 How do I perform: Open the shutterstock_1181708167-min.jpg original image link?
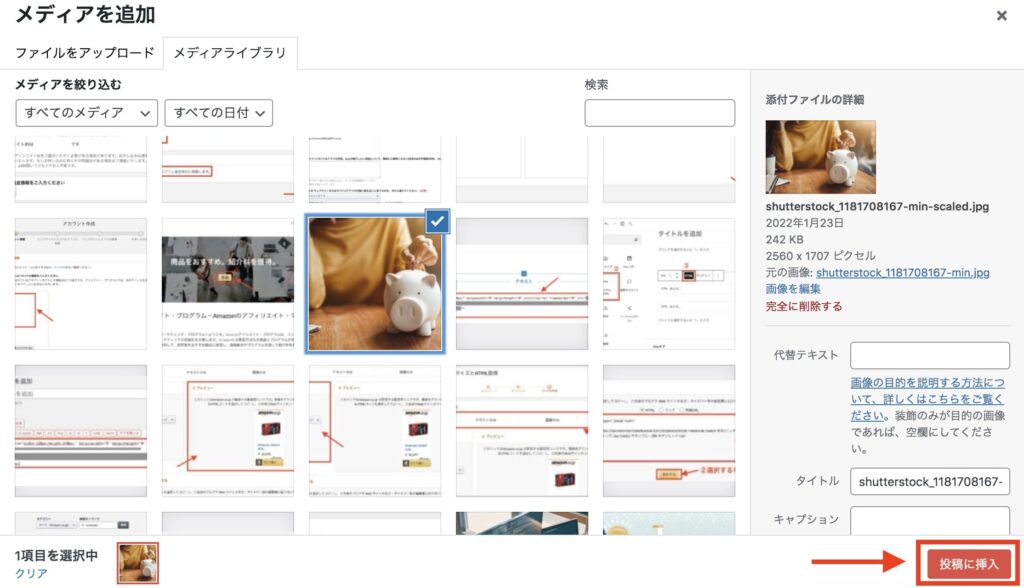coord(903,272)
